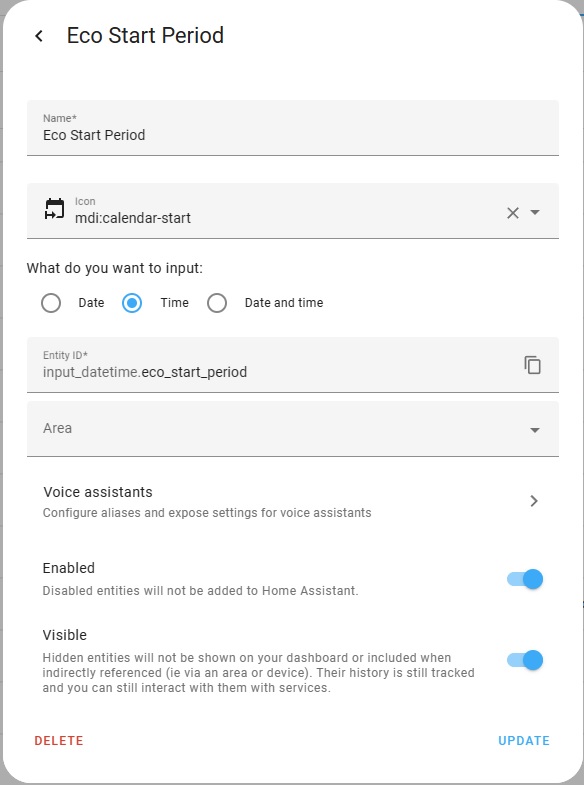Click the Eco Start Period dialog title
The width and height of the screenshot is (584, 785).
coord(145,36)
